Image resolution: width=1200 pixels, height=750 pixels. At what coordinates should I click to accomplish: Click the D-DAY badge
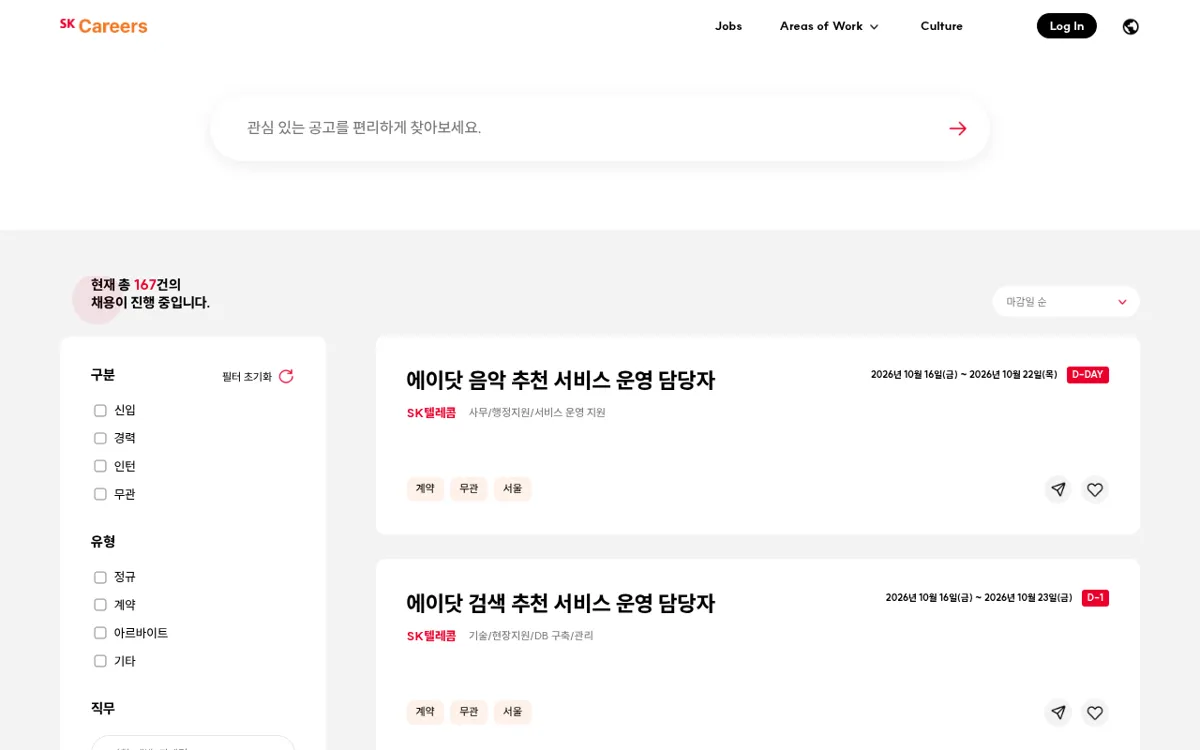pyautogui.click(x=1088, y=375)
